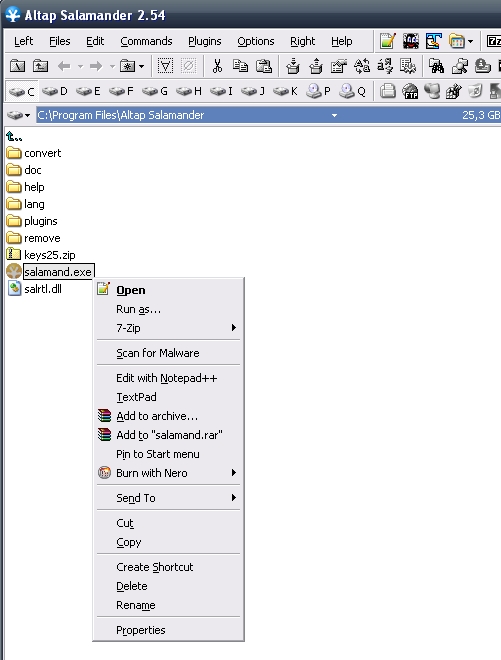
Task: Click the C:\Program Files\Altap Salamander path
Action: (x=120, y=115)
